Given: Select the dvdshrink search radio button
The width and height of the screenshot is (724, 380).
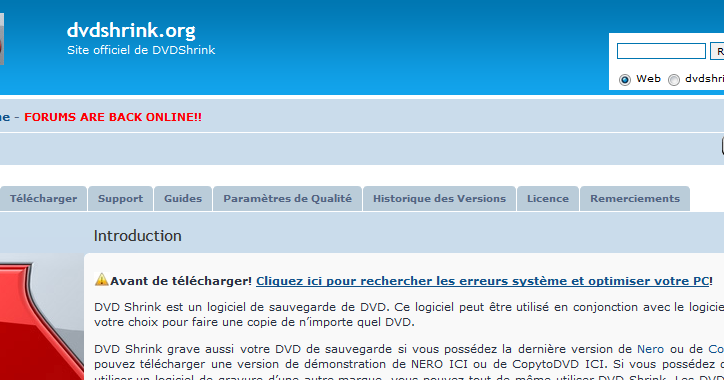Looking at the screenshot, I should (674, 79).
